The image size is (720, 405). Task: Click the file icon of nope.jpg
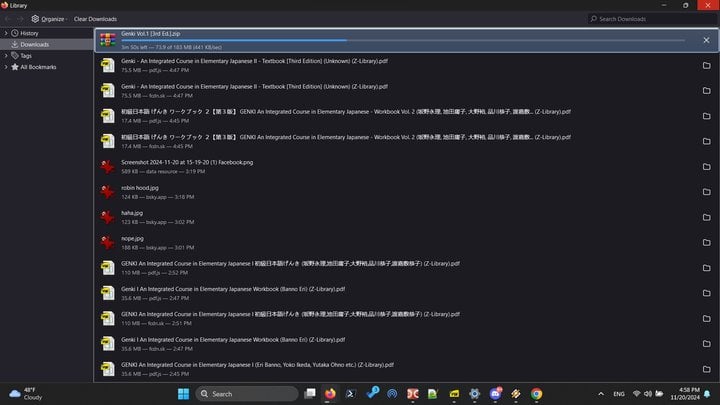tap(108, 242)
